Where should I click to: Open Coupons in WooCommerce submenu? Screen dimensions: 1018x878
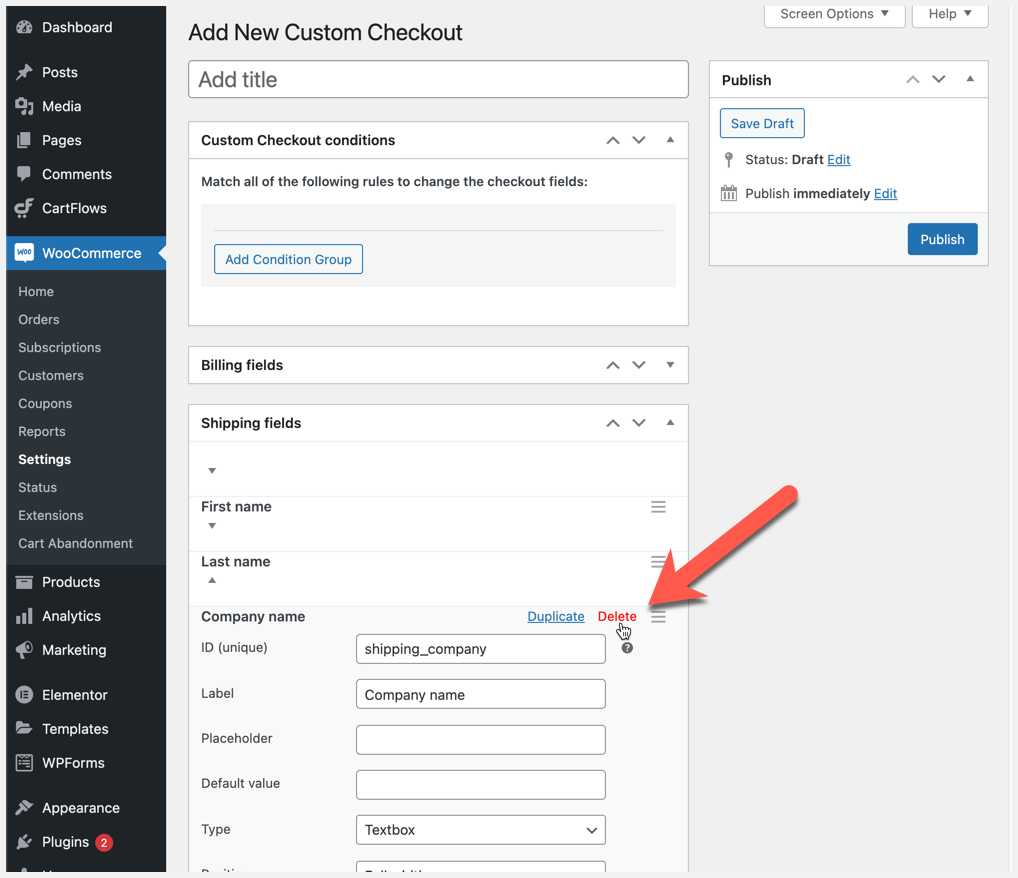45,403
